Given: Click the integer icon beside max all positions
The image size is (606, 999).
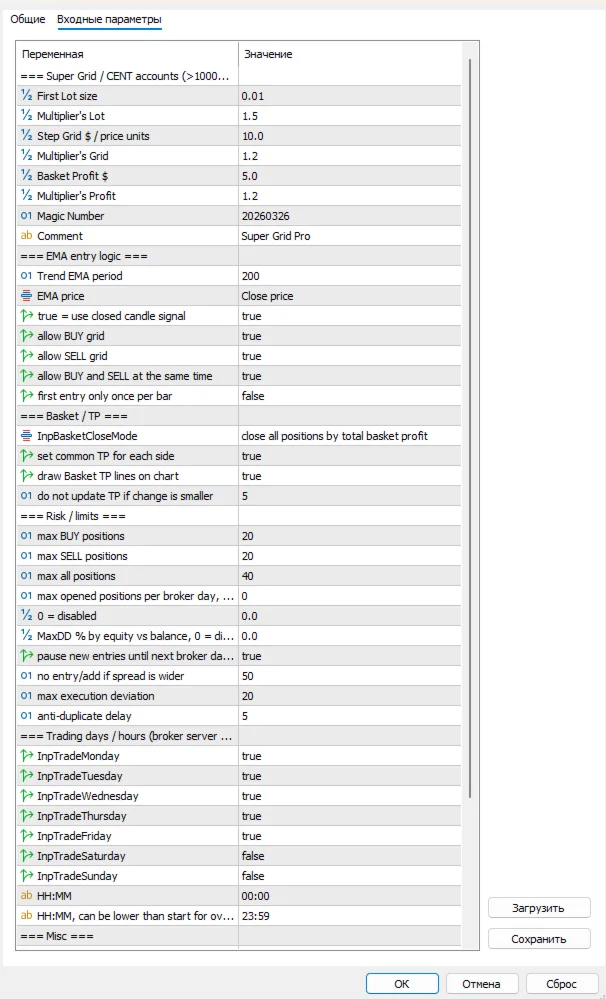Looking at the screenshot, I should [x=26, y=576].
